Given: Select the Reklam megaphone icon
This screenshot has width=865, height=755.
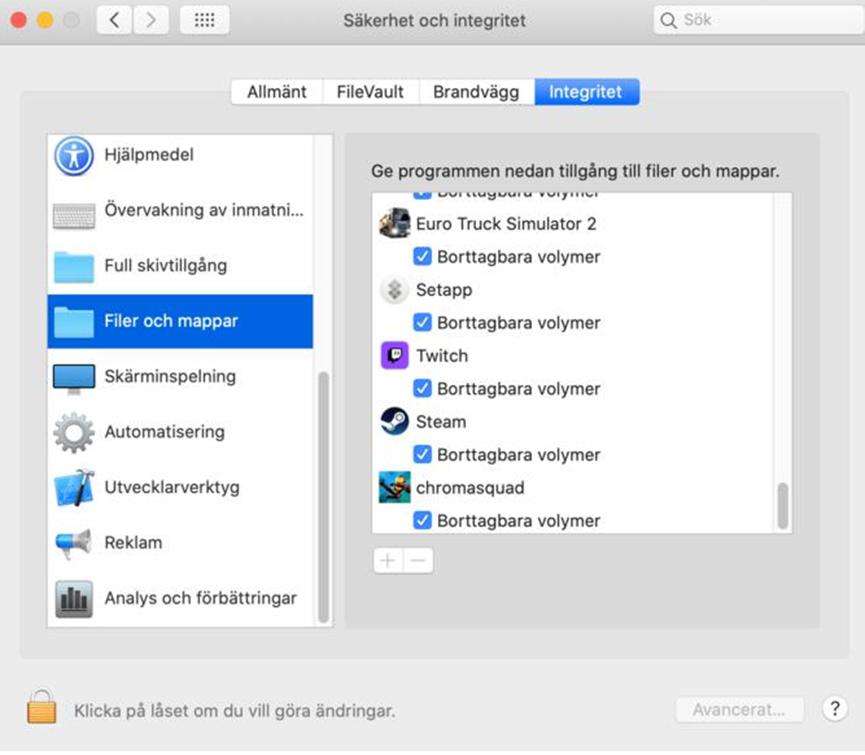Looking at the screenshot, I should 74,543.
